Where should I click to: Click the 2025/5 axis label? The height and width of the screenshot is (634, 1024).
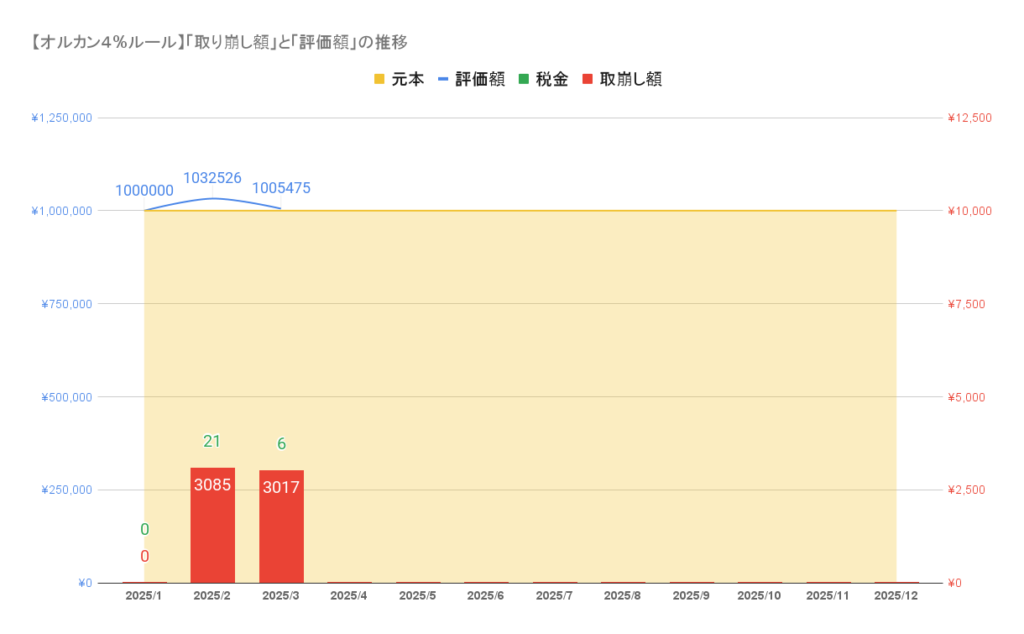tap(417, 596)
